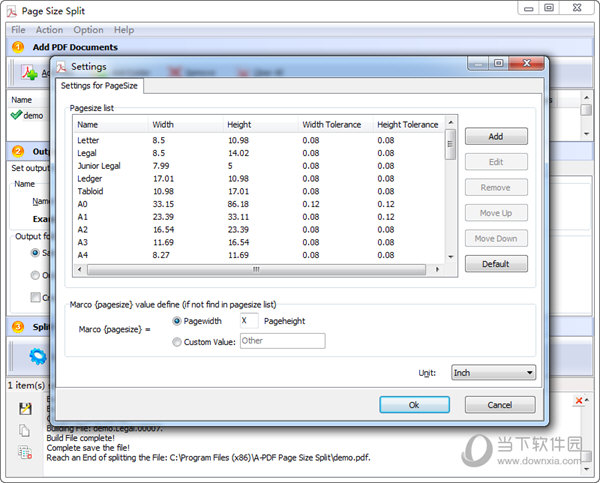Select the A0 pagesize row
The image size is (600, 483).
[x=259, y=204]
